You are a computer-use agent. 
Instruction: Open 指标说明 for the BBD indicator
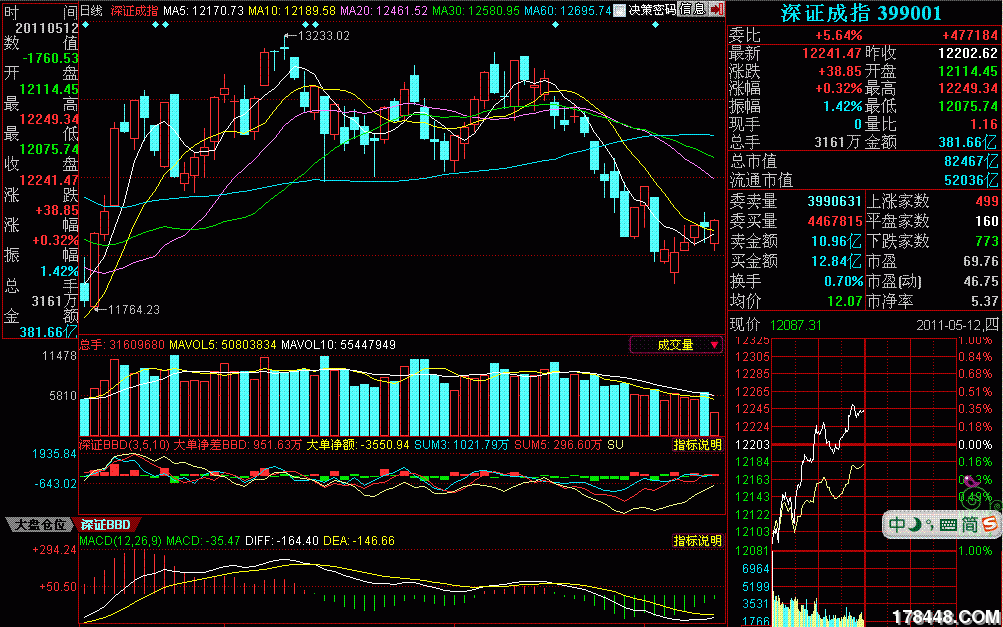pyautogui.click(x=697, y=444)
